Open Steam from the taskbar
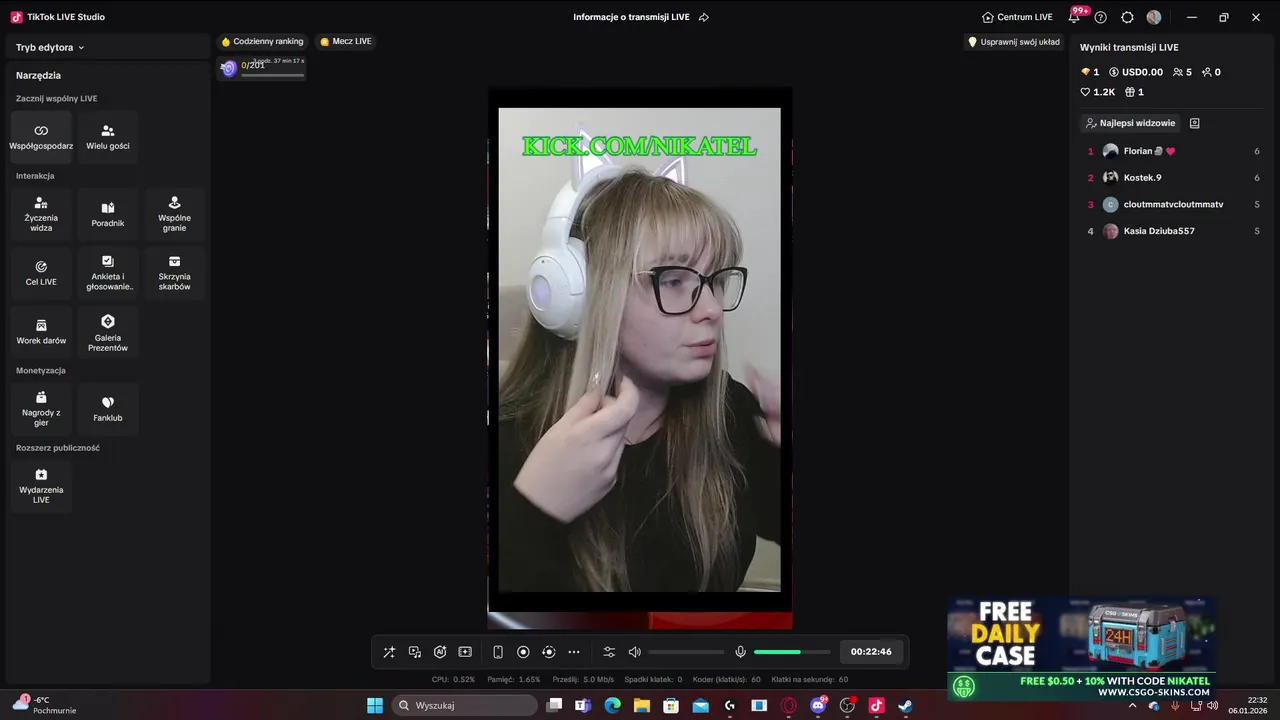The height and width of the screenshot is (720, 1280). click(905, 706)
